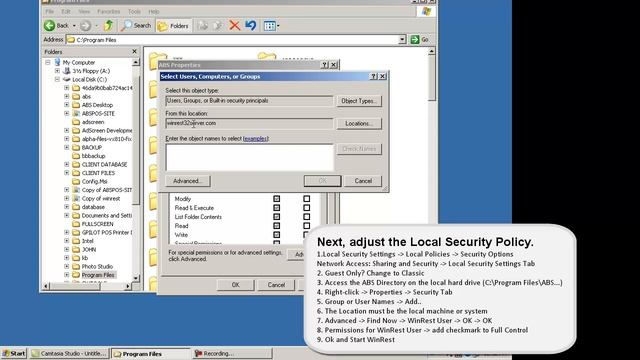Go up one folder level icon

pos(108,25)
